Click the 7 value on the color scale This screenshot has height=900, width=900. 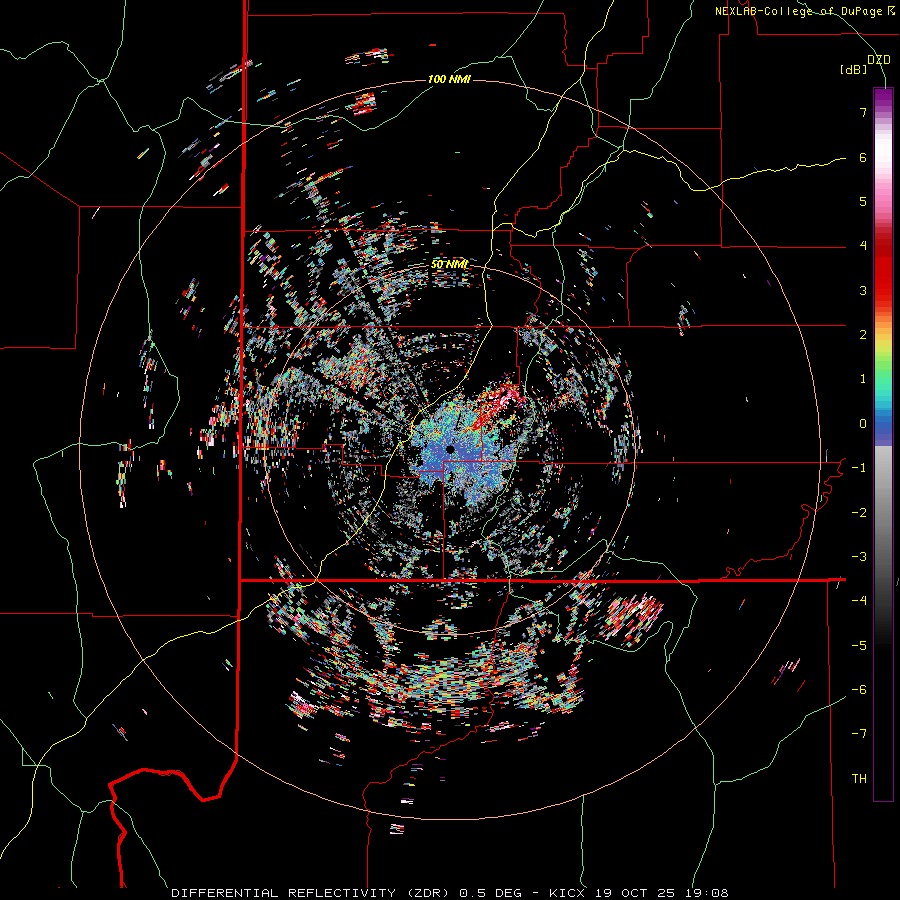863,112
